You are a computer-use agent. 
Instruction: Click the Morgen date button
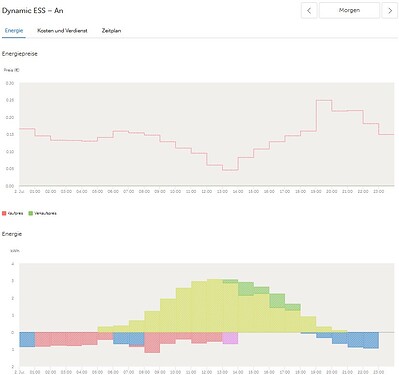(349, 11)
